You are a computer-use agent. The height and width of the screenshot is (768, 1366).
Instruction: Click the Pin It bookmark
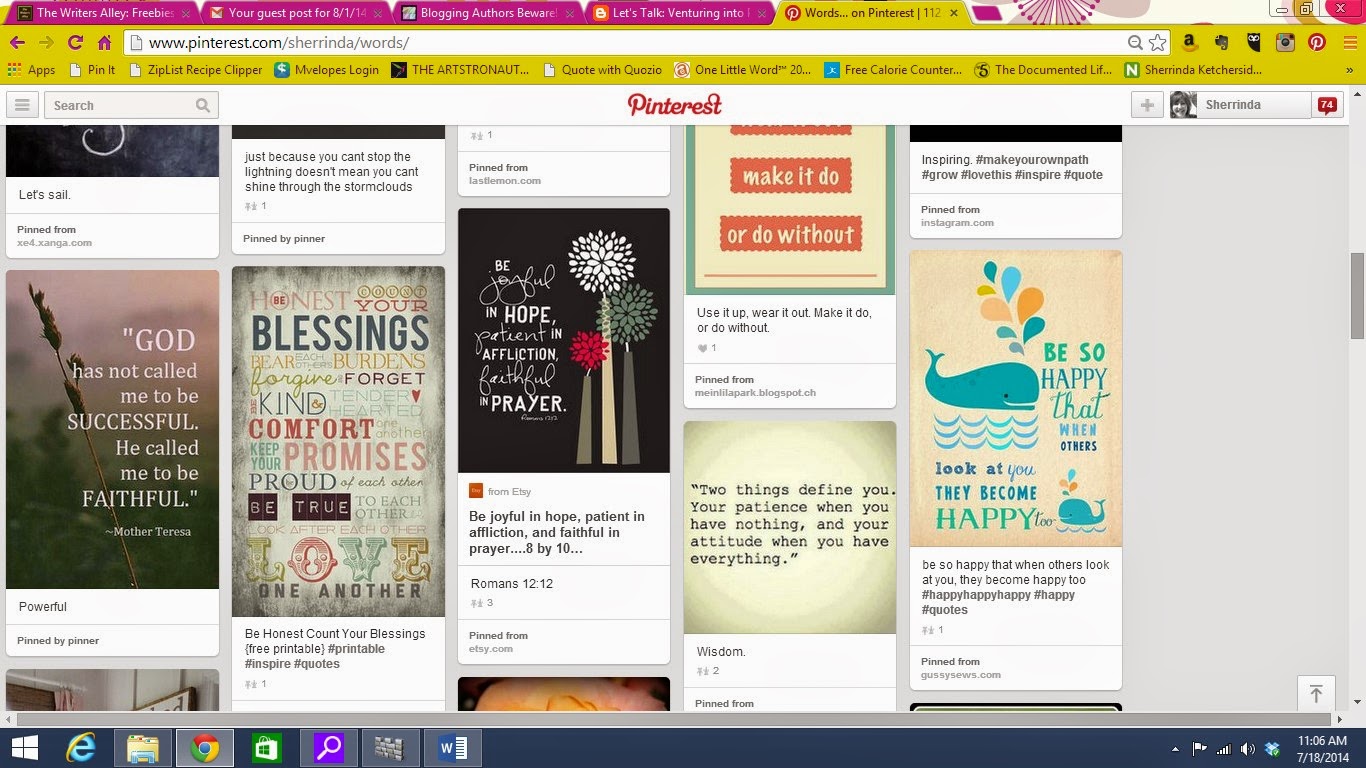pyautogui.click(x=92, y=70)
